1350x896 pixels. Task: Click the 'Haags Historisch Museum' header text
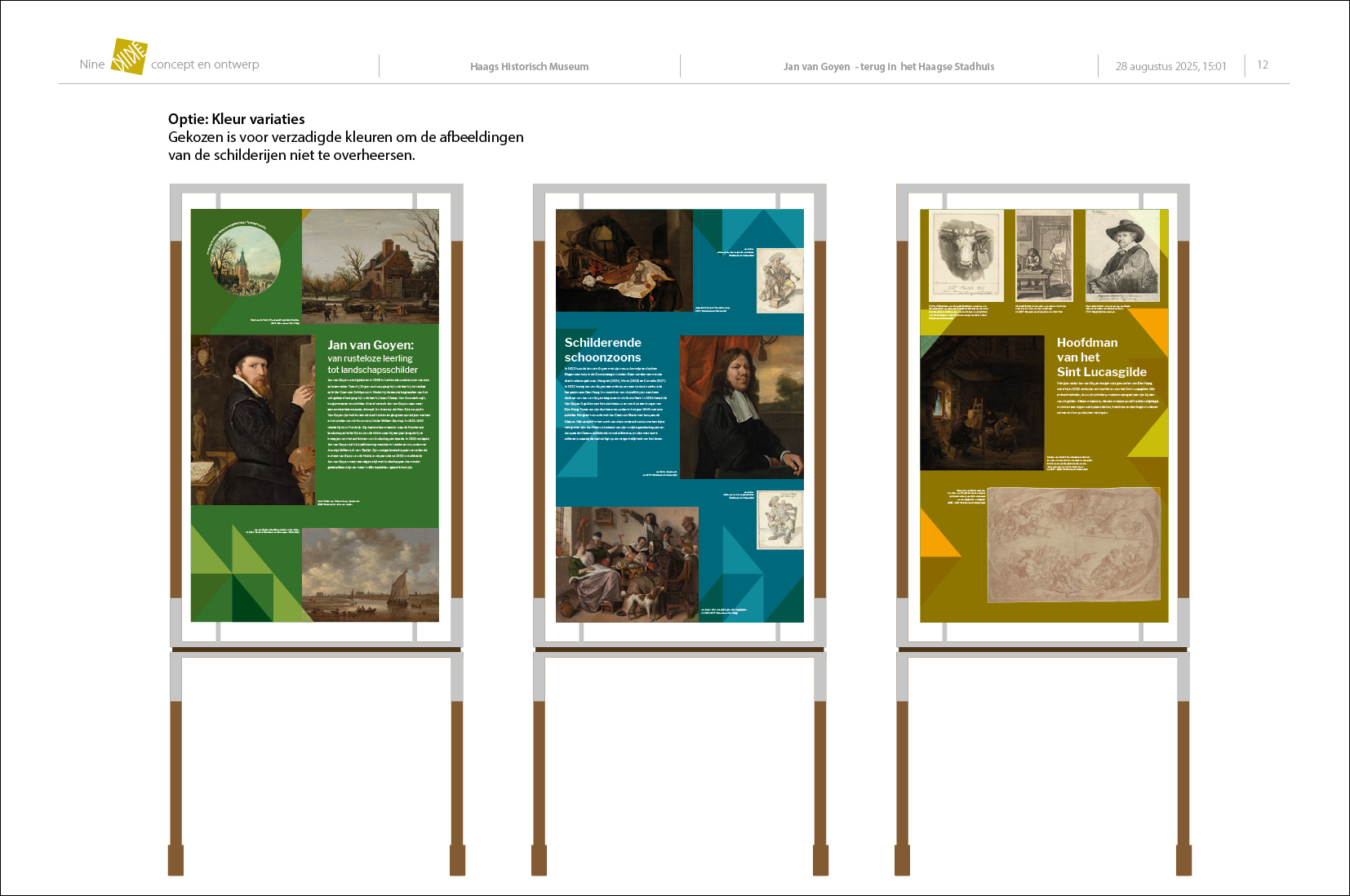click(529, 67)
